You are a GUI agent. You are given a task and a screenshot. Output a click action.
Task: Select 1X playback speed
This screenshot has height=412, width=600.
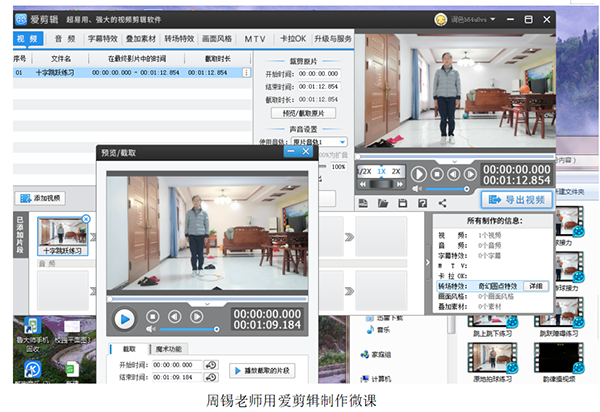click(x=382, y=171)
